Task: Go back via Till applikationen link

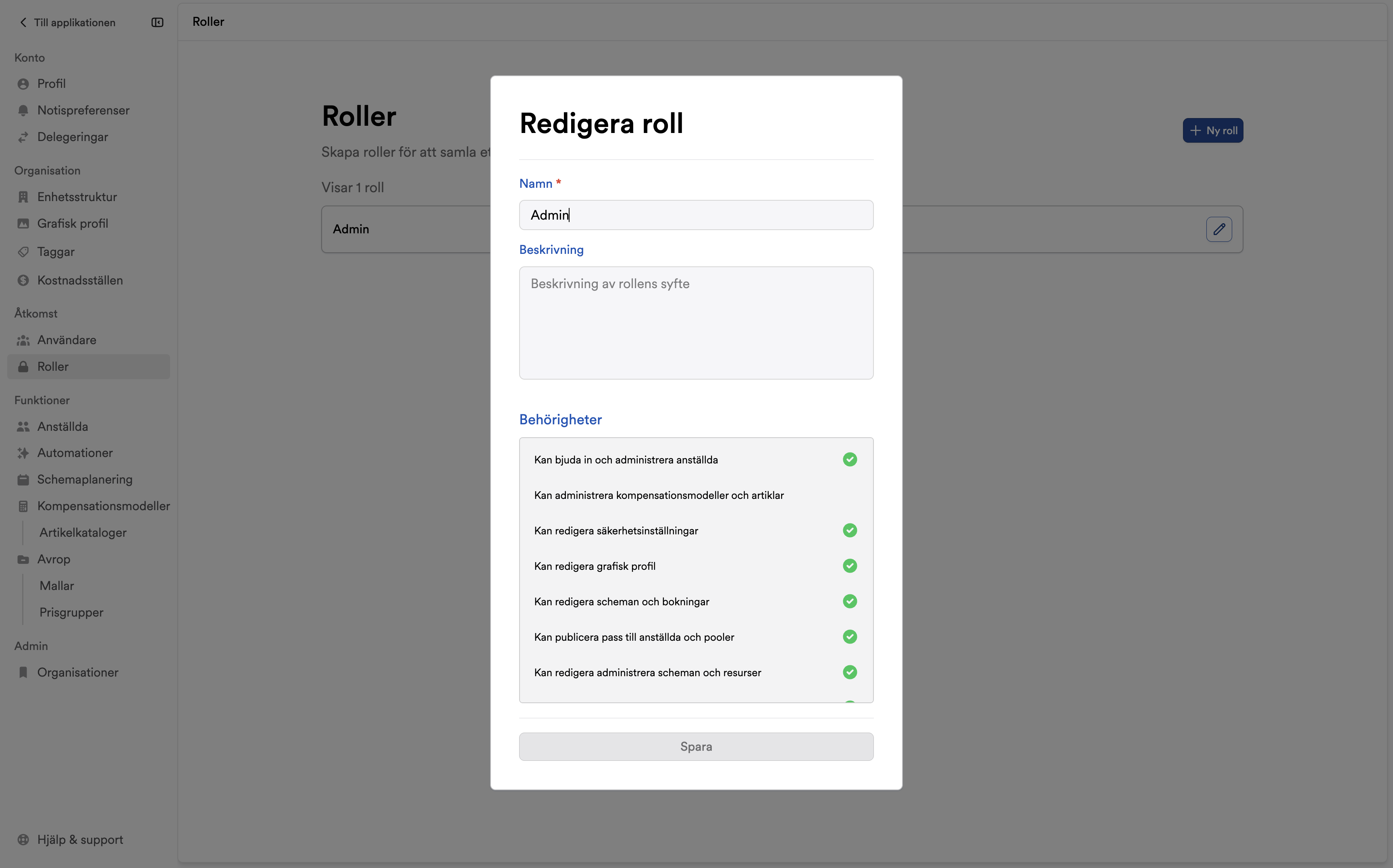Action: tap(68, 23)
